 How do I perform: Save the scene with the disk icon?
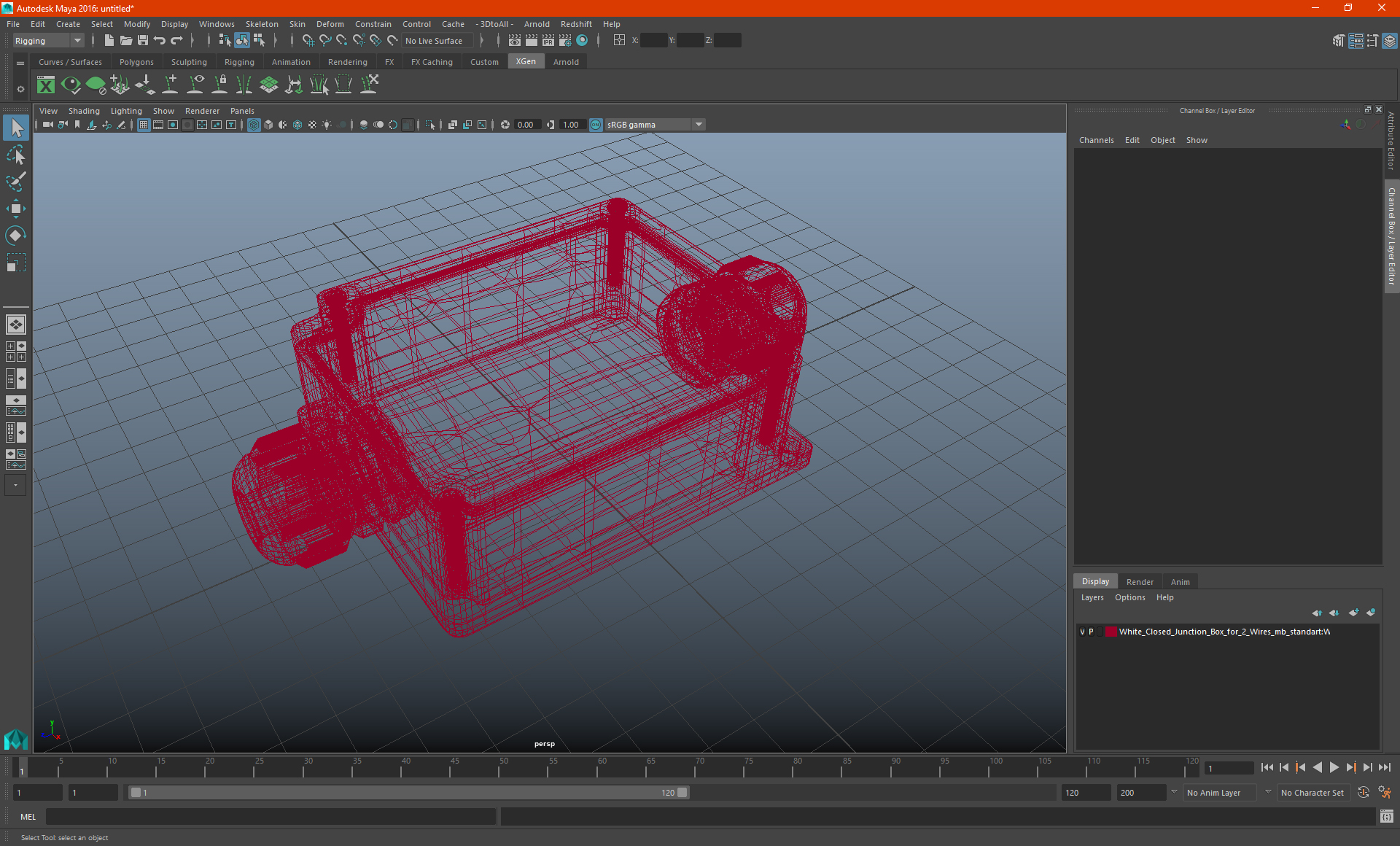pyautogui.click(x=142, y=41)
